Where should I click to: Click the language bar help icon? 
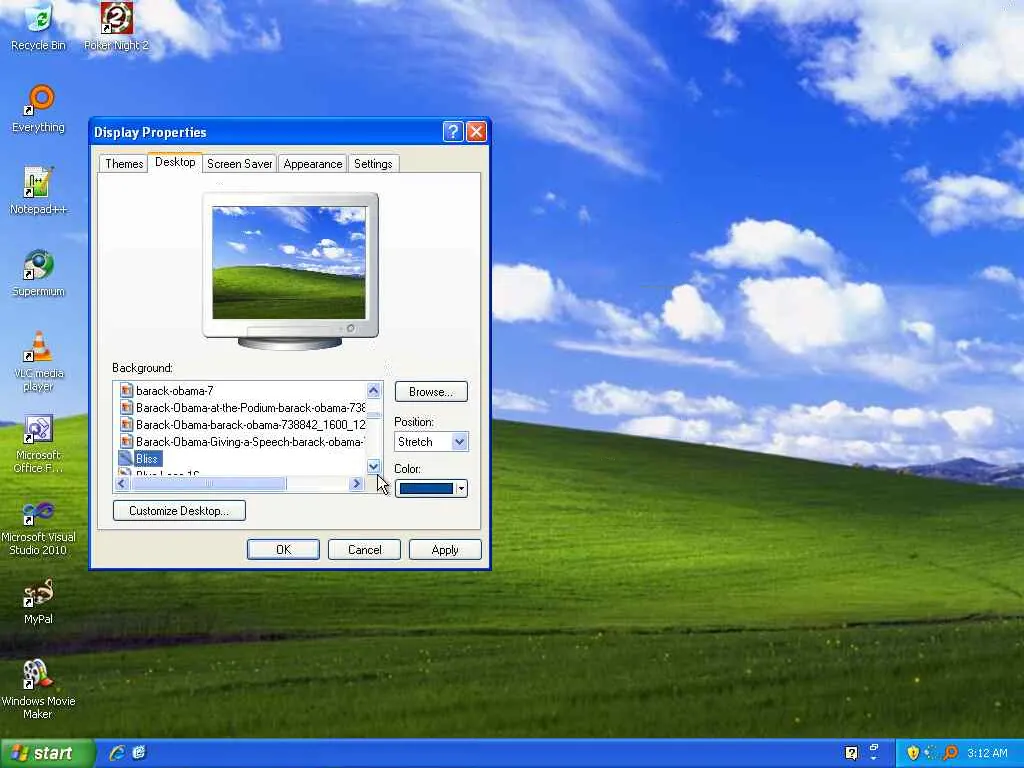[x=851, y=753]
